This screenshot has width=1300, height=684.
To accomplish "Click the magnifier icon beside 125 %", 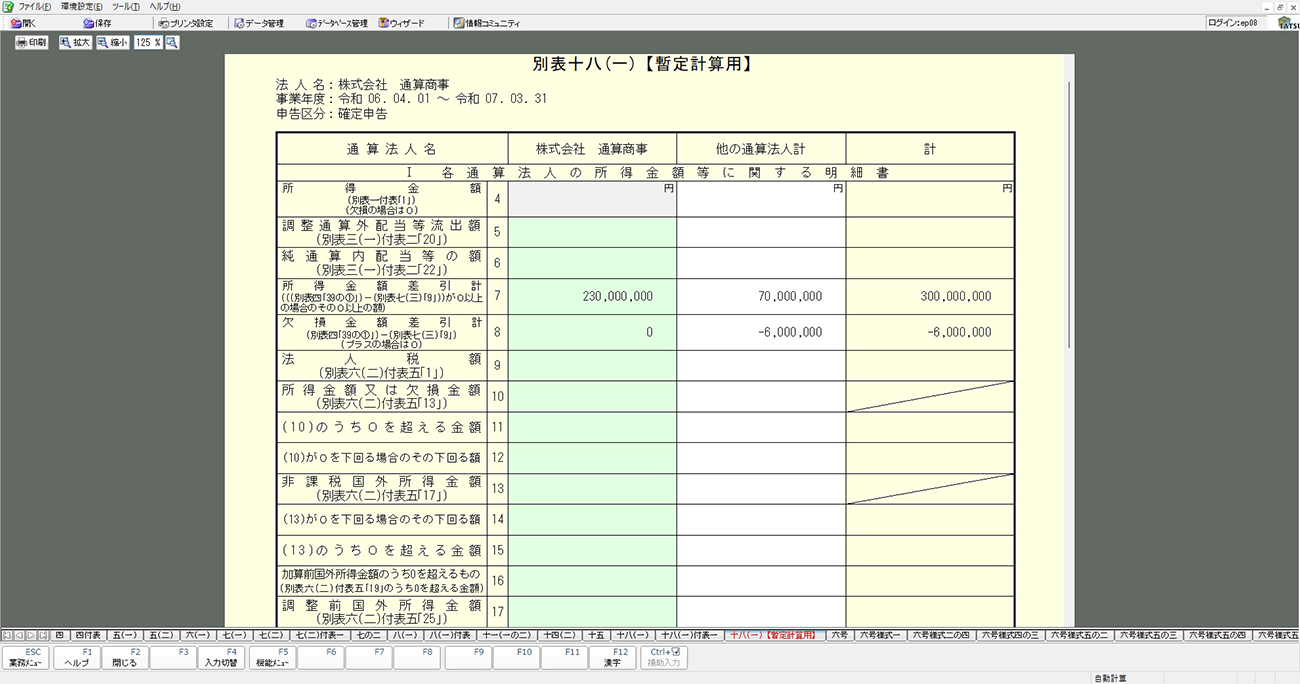I will point(172,43).
